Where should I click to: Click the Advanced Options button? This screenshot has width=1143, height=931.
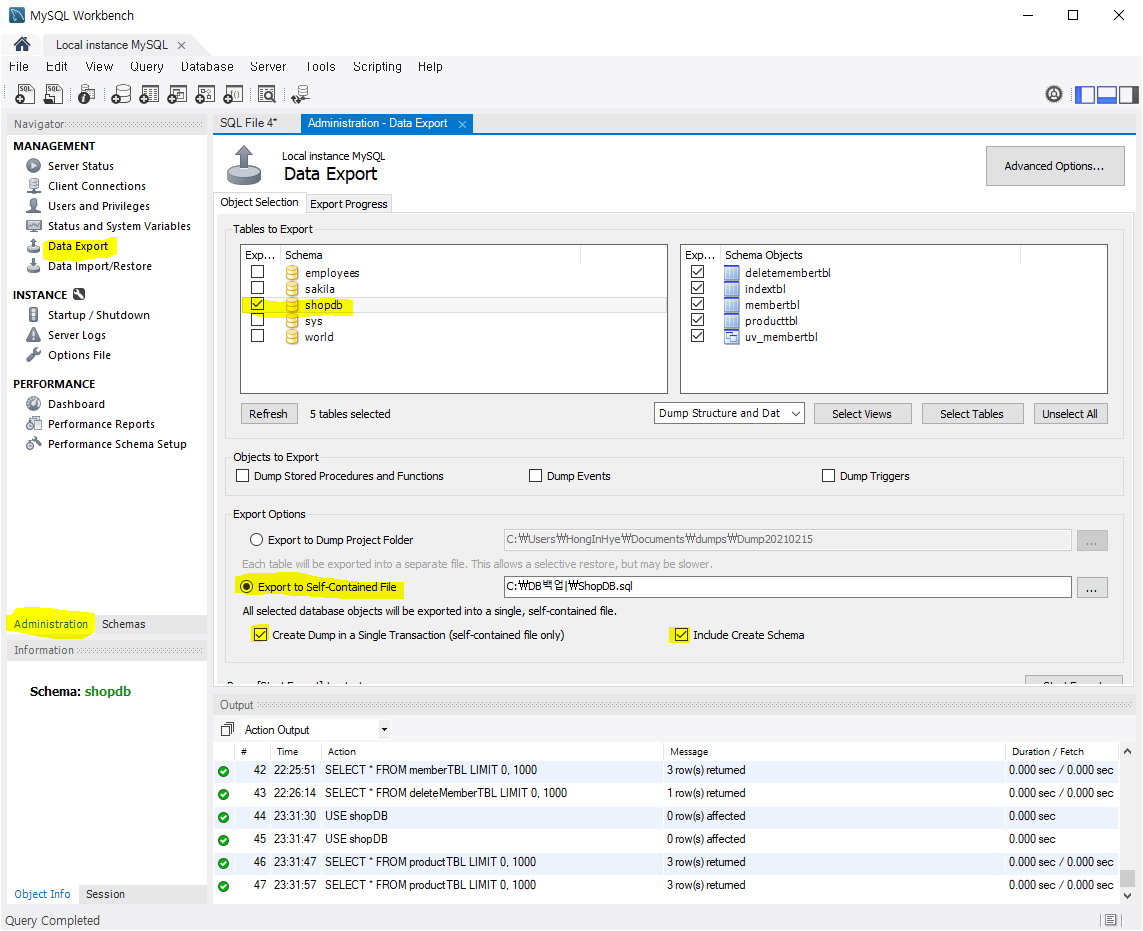pyautogui.click(x=1054, y=167)
